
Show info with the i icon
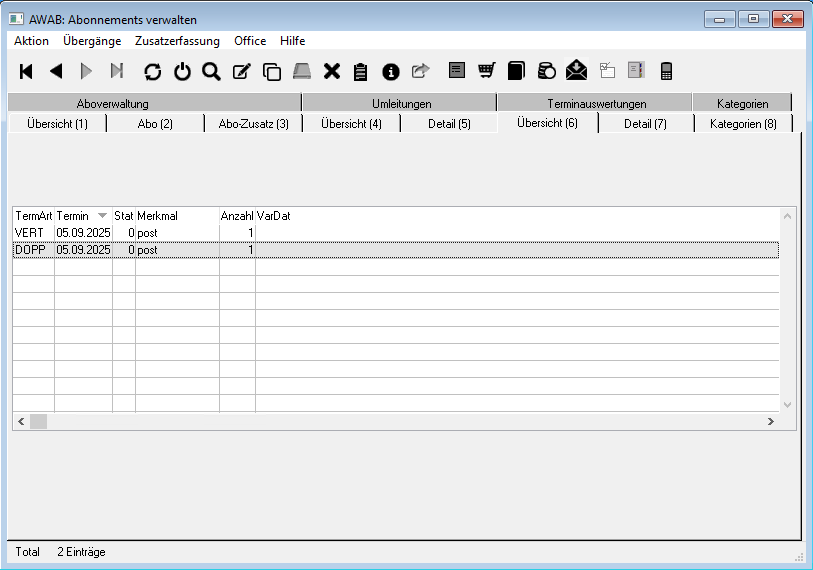click(x=391, y=71)
